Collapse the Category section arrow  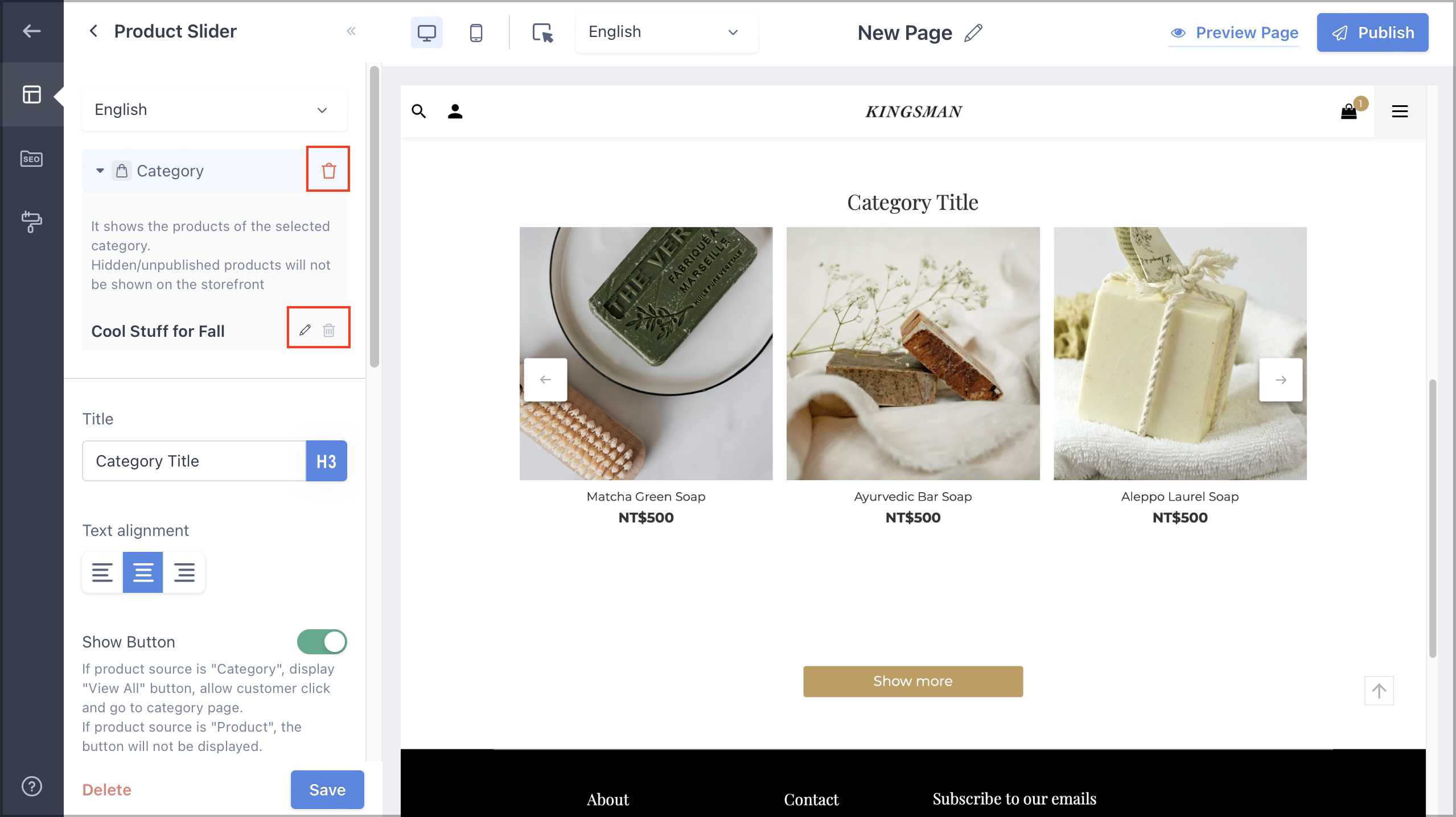[x=100, y=171]
